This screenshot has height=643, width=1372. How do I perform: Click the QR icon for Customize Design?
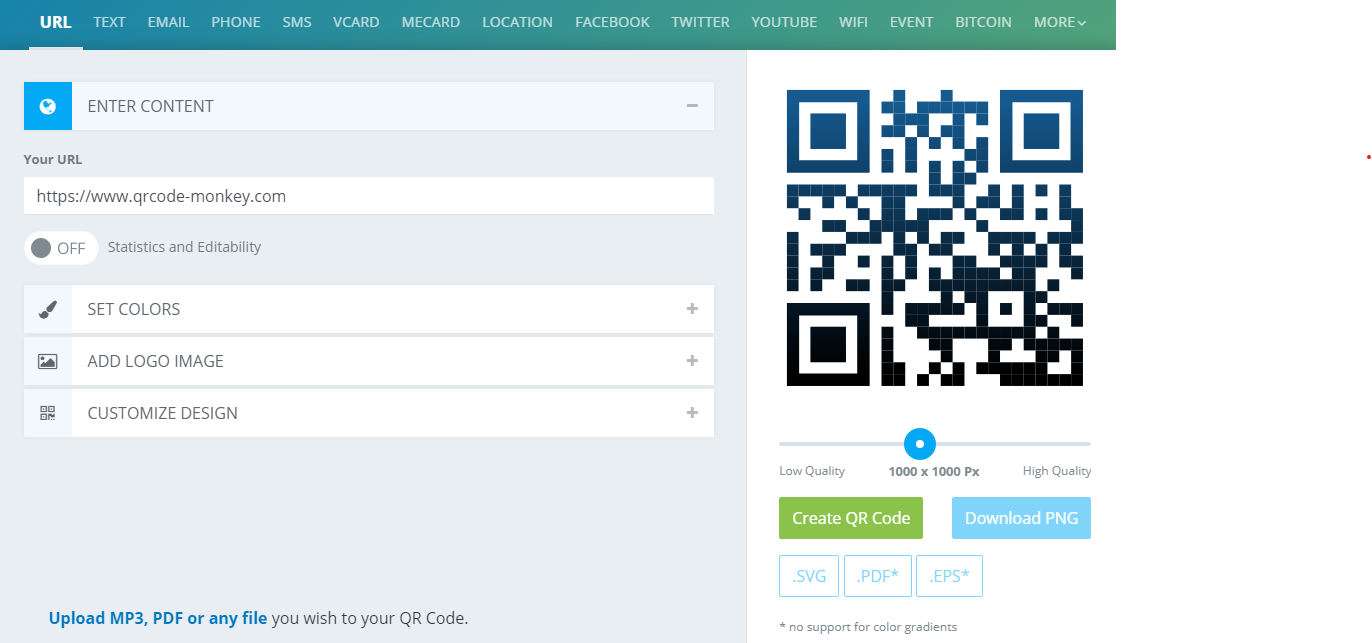[48, 413]
